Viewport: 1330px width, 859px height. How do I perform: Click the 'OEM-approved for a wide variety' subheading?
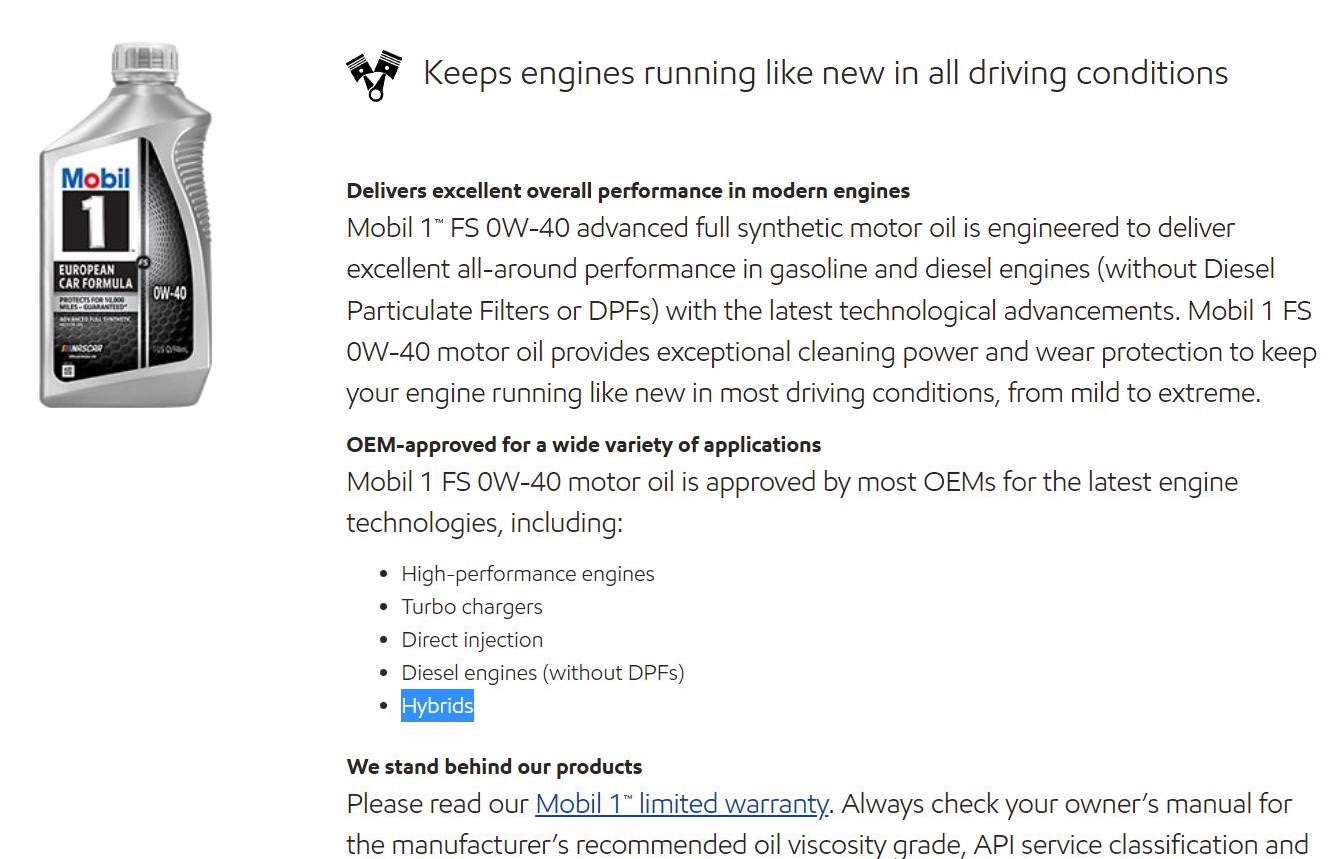pyautogui.click(x=584, y=444)
